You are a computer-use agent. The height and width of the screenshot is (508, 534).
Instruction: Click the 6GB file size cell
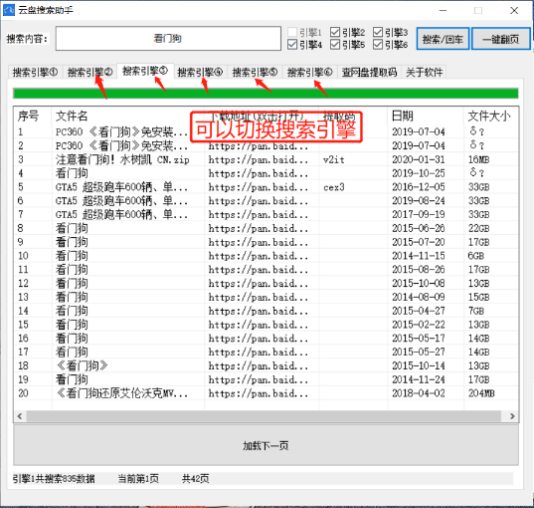476,256
